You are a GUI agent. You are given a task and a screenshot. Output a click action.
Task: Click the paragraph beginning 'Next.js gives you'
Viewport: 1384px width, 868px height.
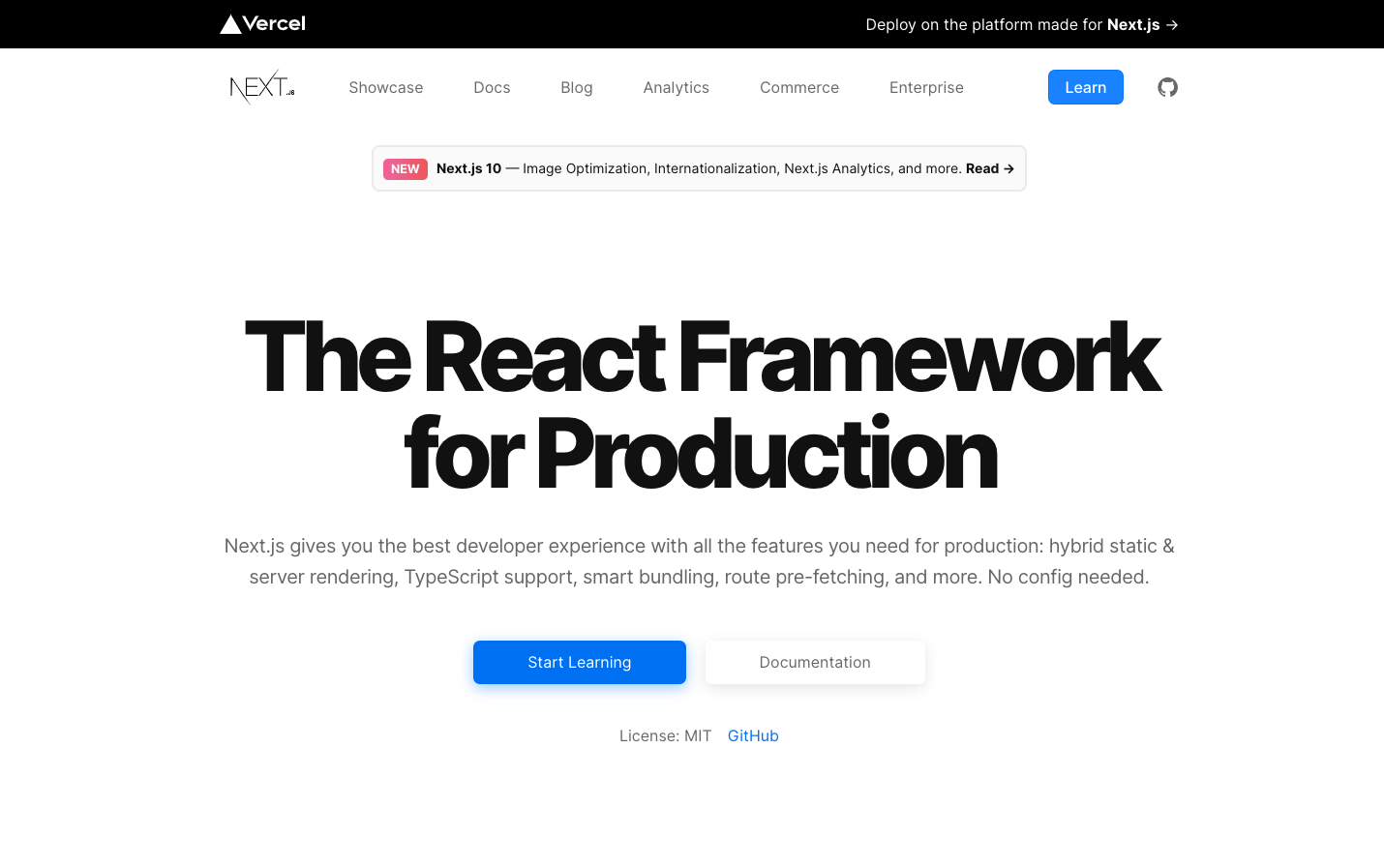click(x=699, y=561)
